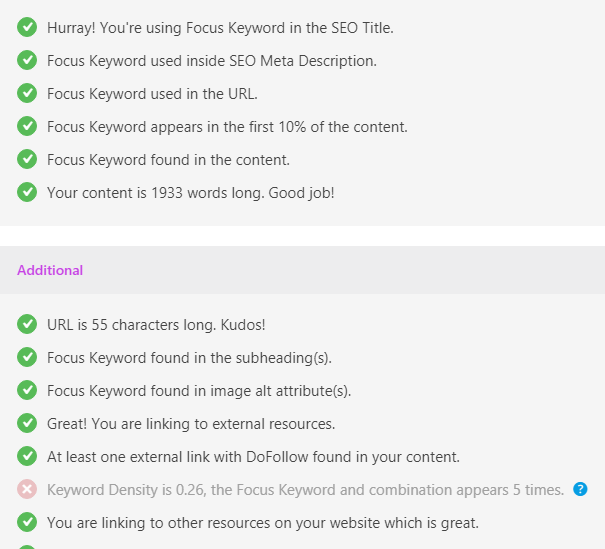Click check icon for keyword in subheading(s)
Screen dimensions: 605x549
(x=28, y=358)
